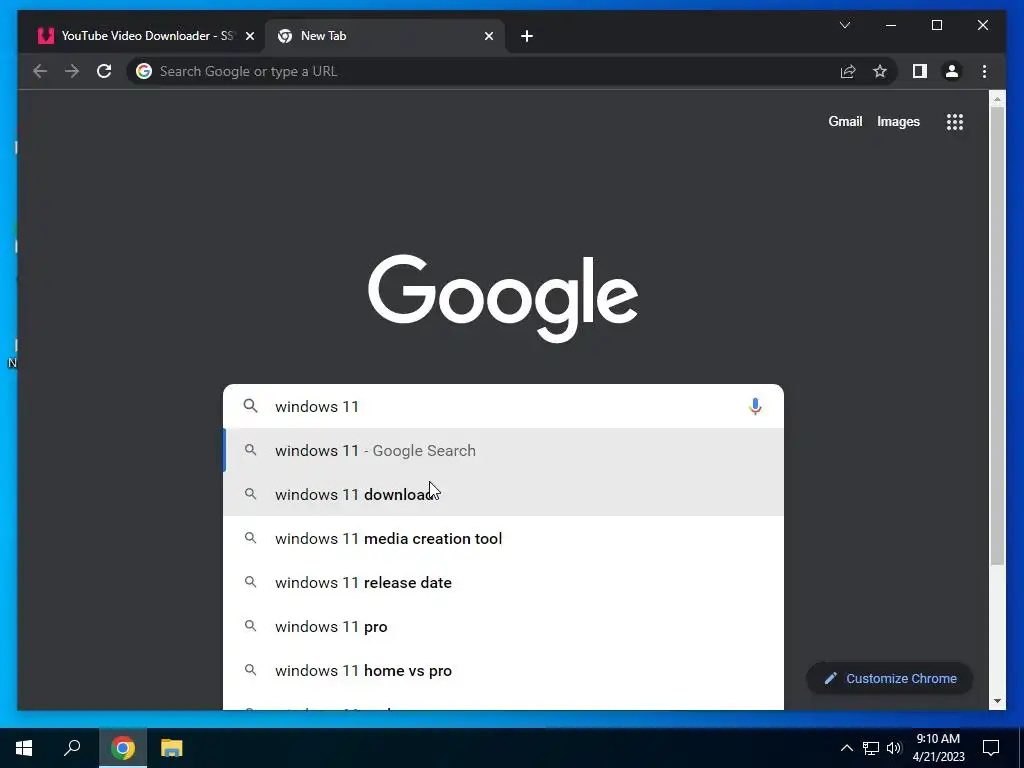1024x768 pixels.
Task: Choose the "windows 11 media creation tool" suggestion
Action: (x=503, y=539)
